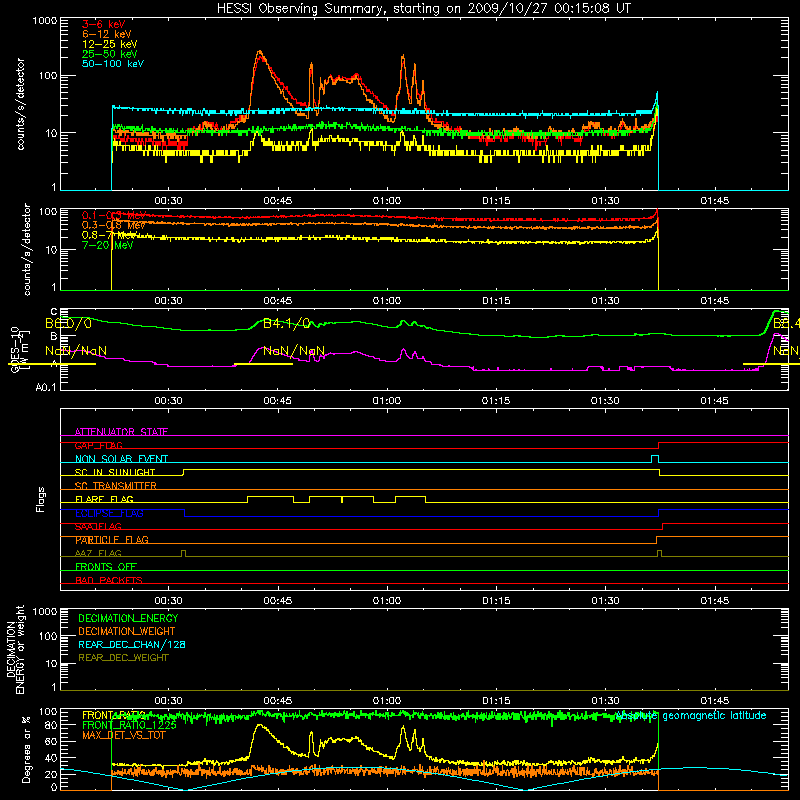This screenshot has height=800, width=800.
Task: Click the SC_TRANSMITTER flag label
Action: 116,486
